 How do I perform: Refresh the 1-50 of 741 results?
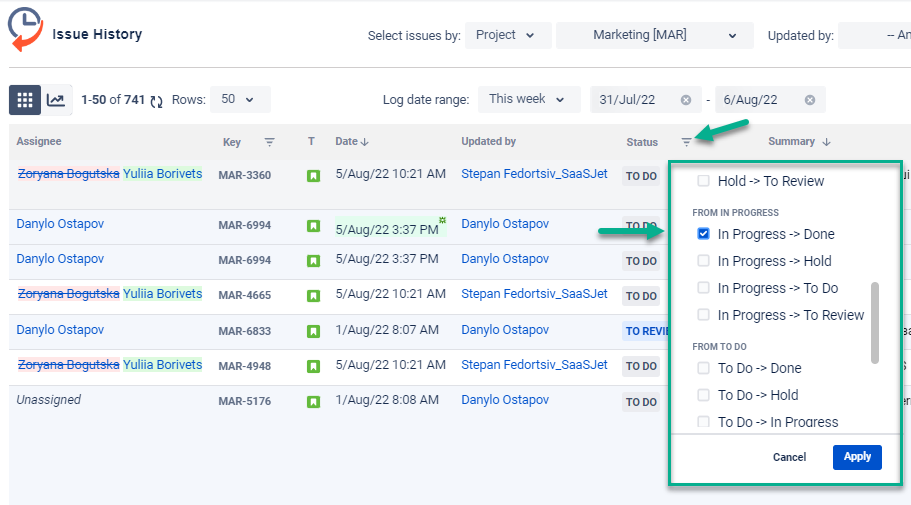(156, 101)
